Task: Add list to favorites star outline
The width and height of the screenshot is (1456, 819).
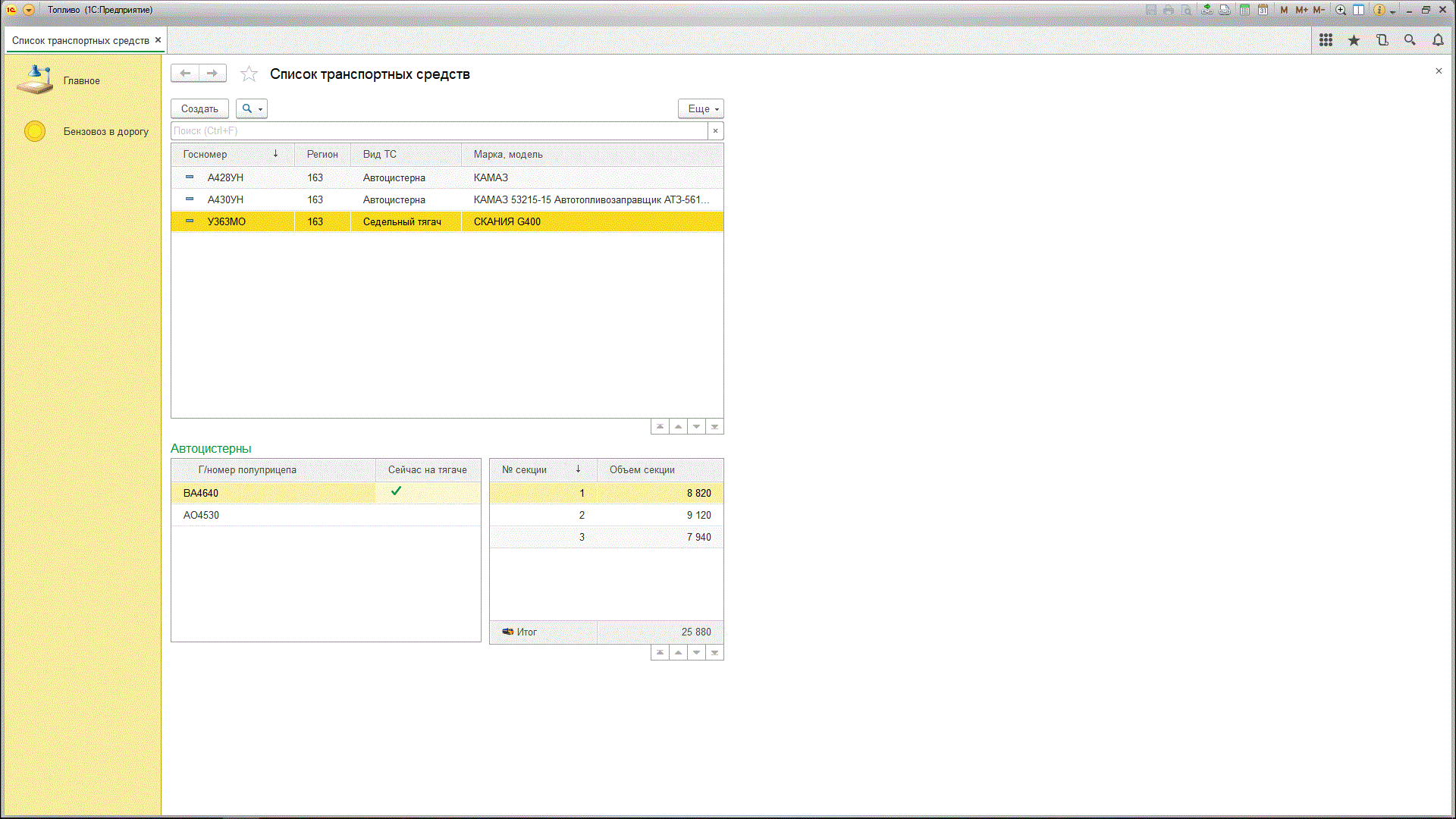Action: 249,74
